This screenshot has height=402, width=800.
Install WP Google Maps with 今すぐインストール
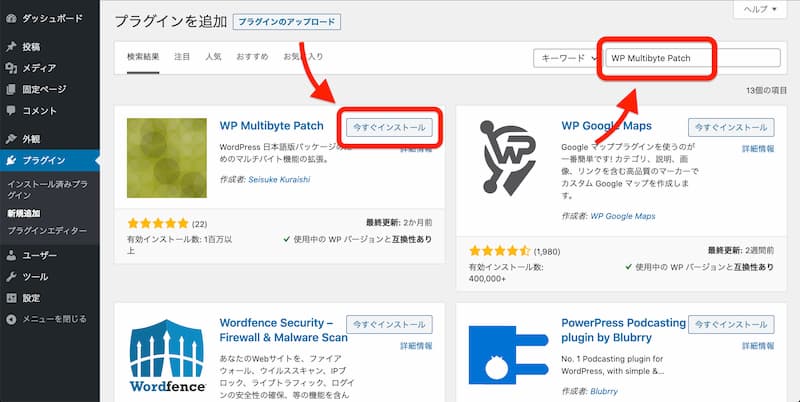pyautogui.click(x=731, y=128)
